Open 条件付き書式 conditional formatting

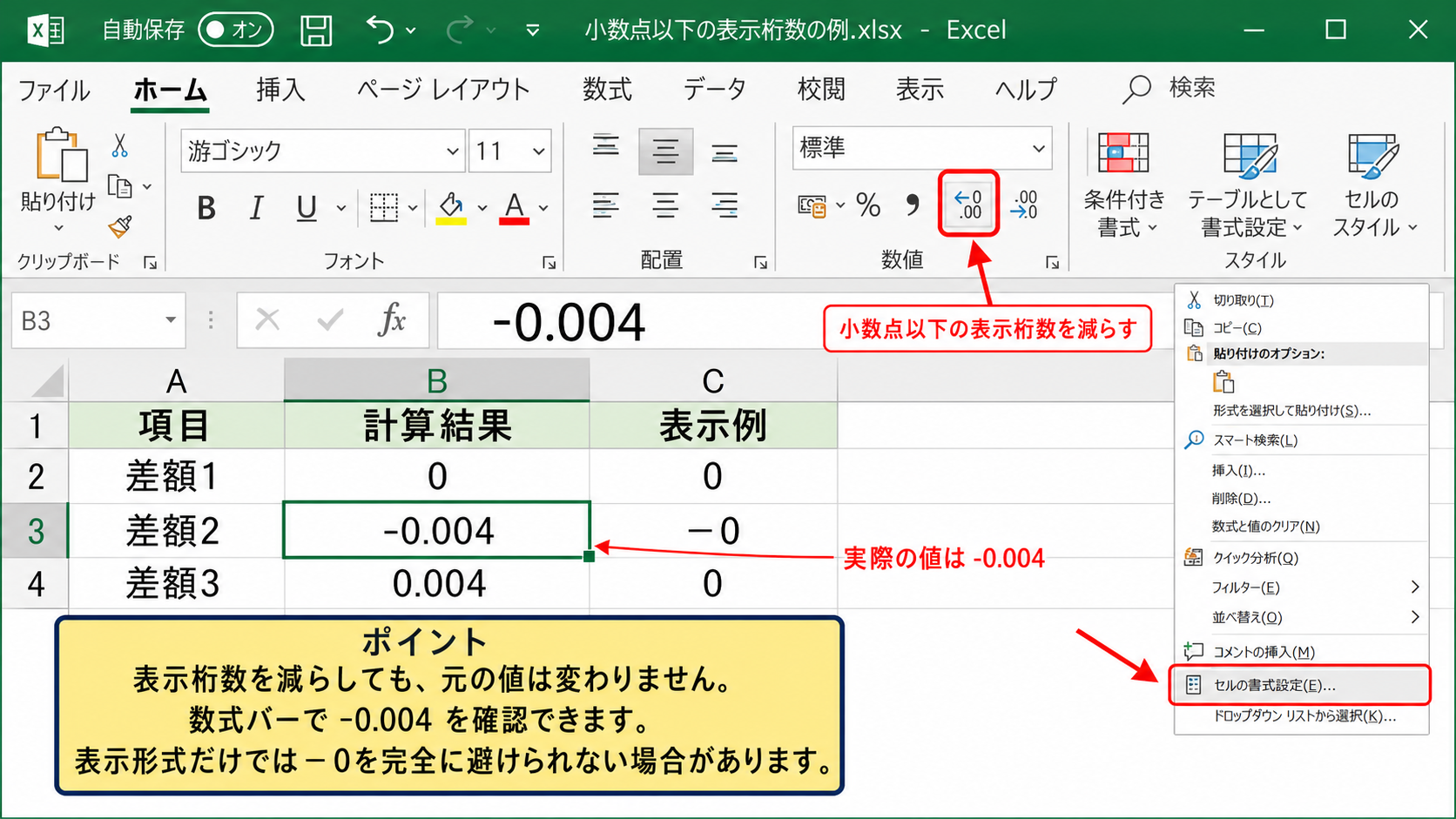1124,184
